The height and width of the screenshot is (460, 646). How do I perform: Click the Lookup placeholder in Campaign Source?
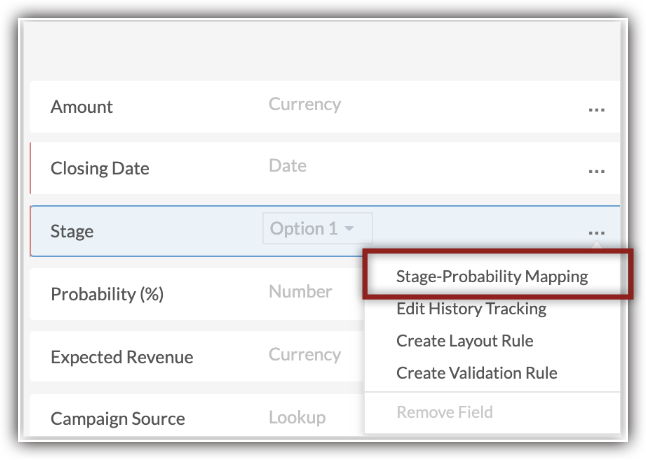[297, 416]
